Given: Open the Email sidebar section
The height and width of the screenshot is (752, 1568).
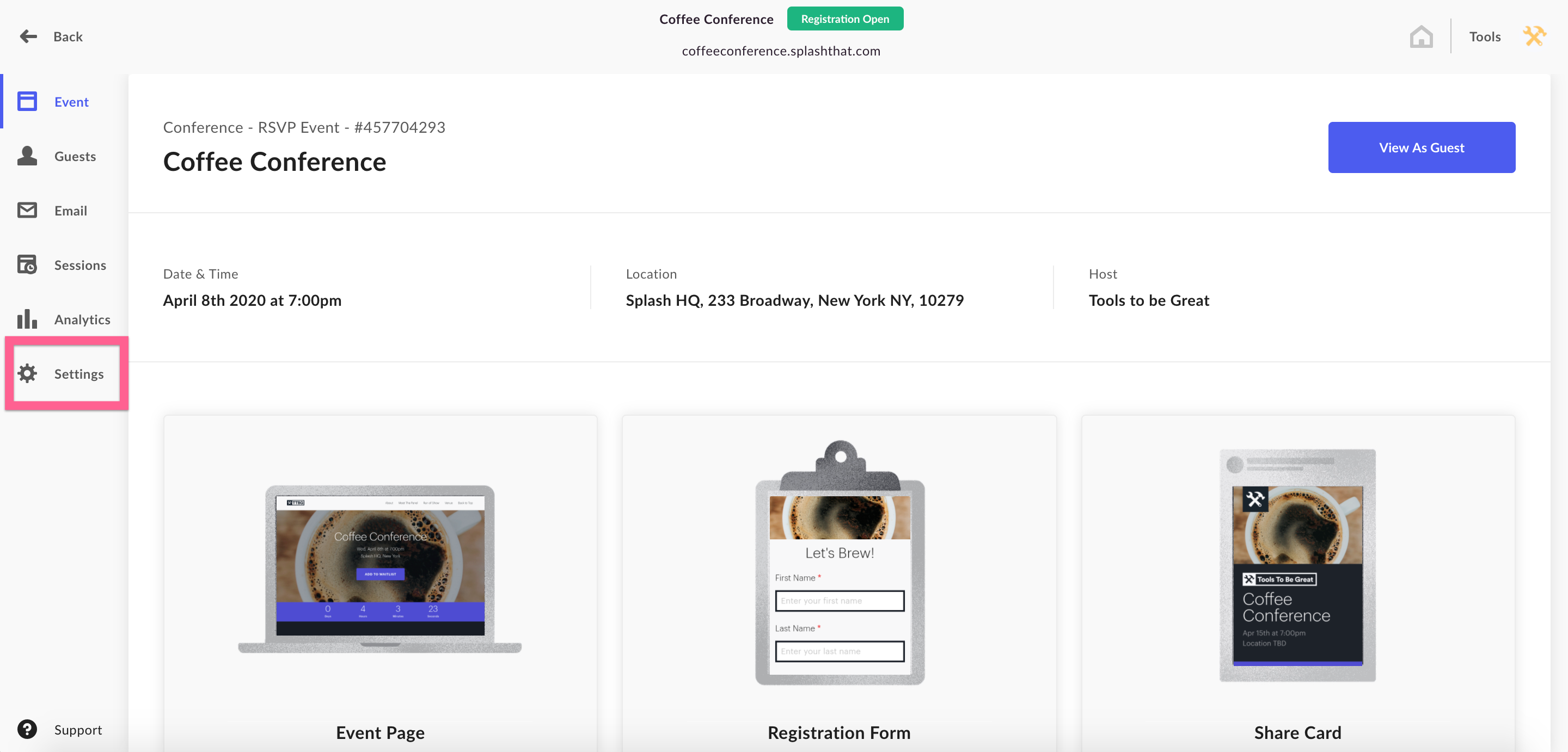Looking at the screenshot, I should click(x=71, y=211).
